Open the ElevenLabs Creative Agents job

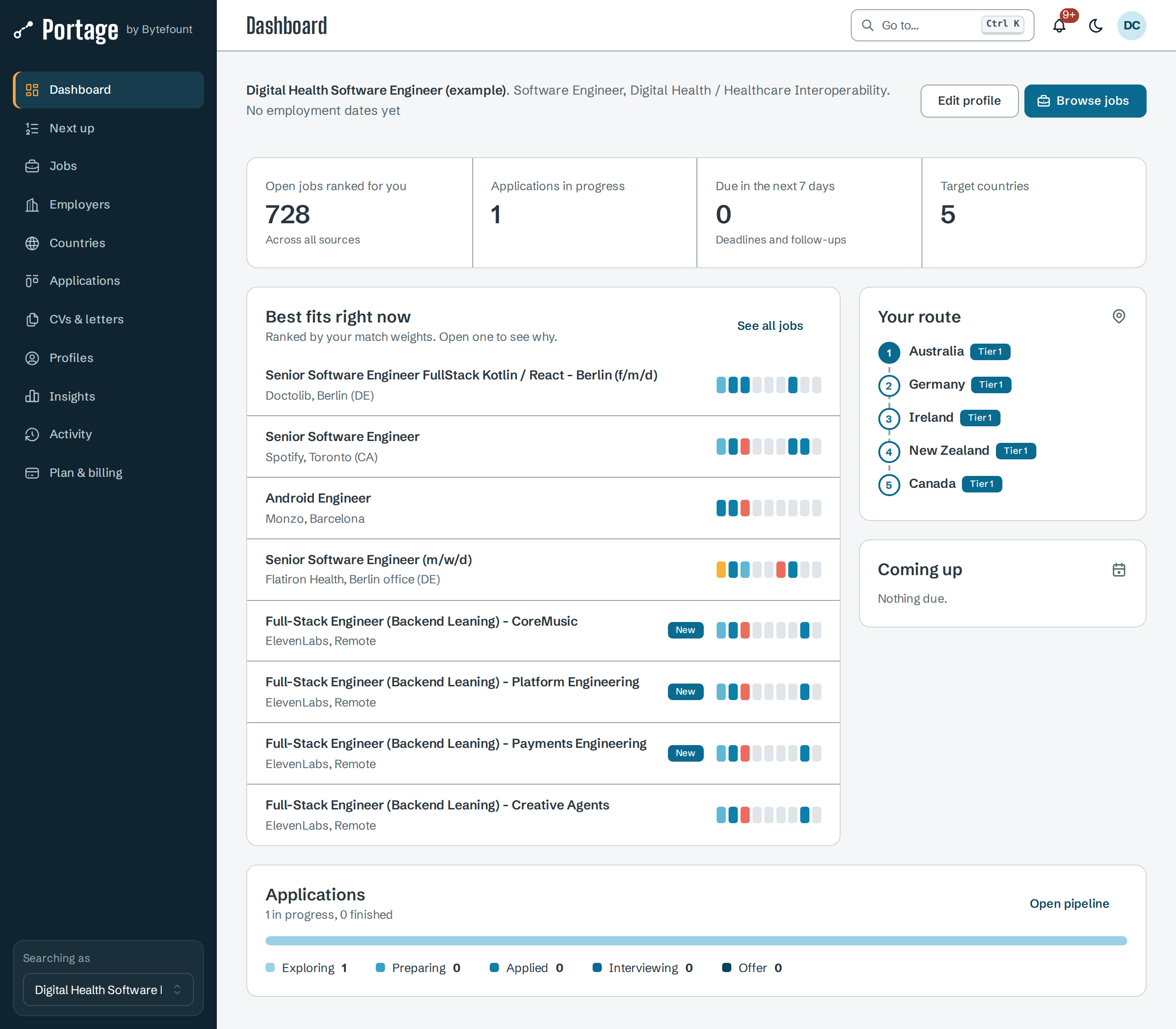(543, 815)
